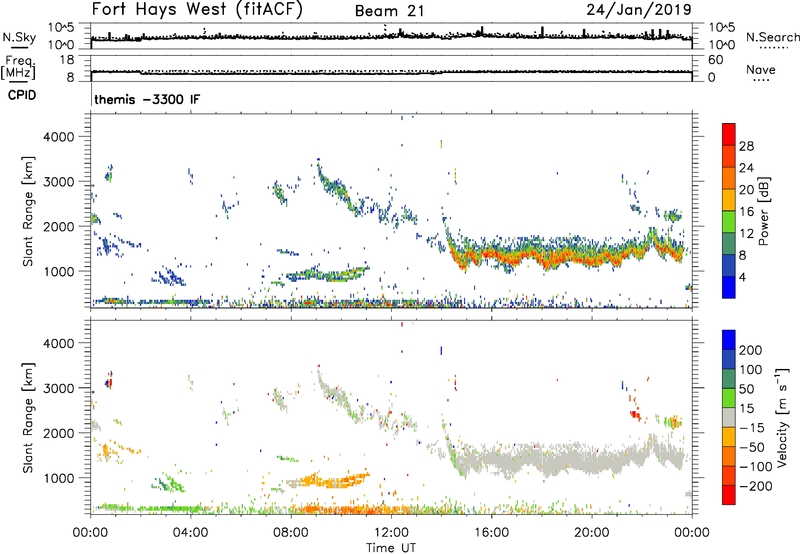Select the 'Freq. [MHz]' axis label
The width and height of the screenshot is (800, 554).
[18, 67]
